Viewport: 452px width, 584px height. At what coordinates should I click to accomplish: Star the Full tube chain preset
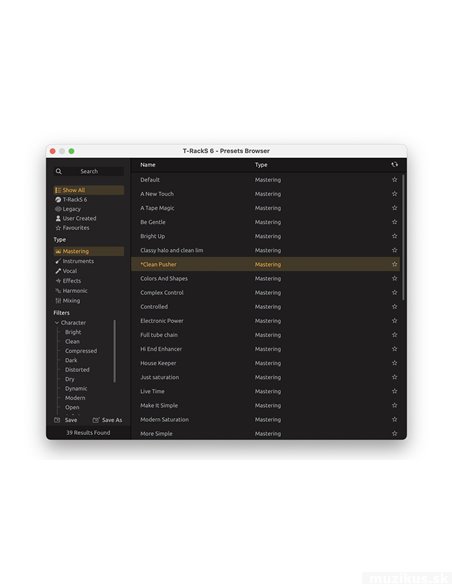click(x=394, y=335)
